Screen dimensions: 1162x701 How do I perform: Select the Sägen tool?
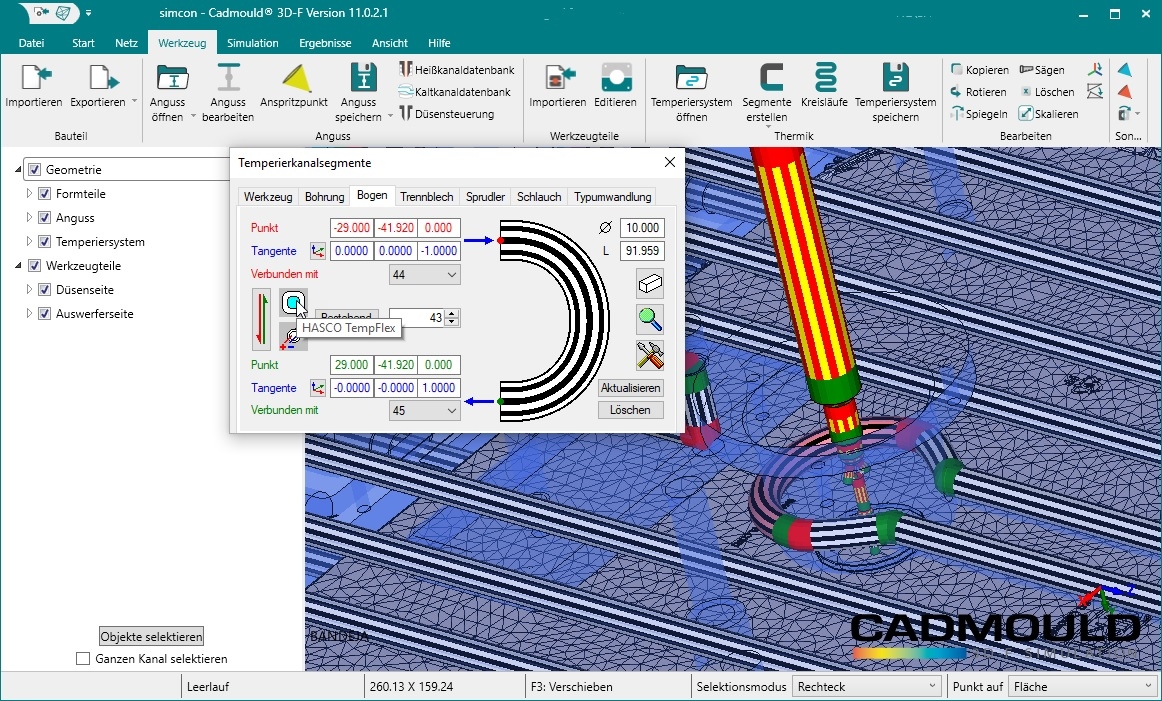tap(1042, 70)
